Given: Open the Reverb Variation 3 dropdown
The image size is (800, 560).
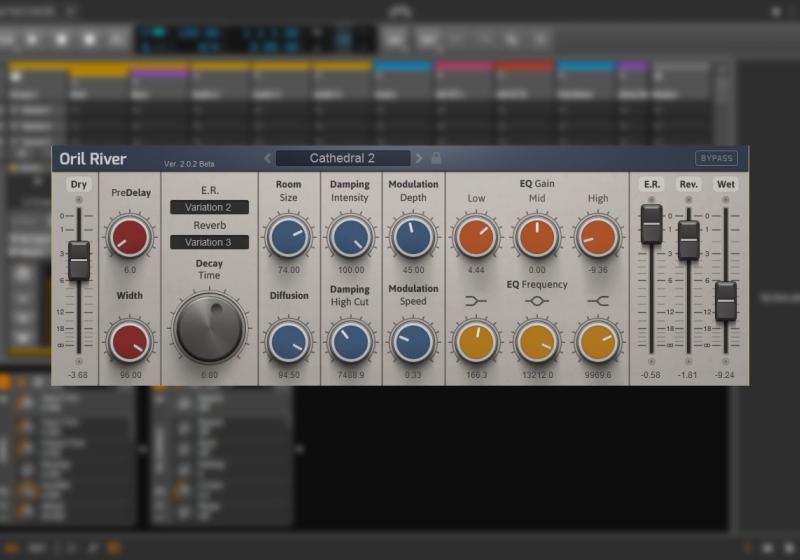Looking at the screenshot, I should click(x=209, y=242).
